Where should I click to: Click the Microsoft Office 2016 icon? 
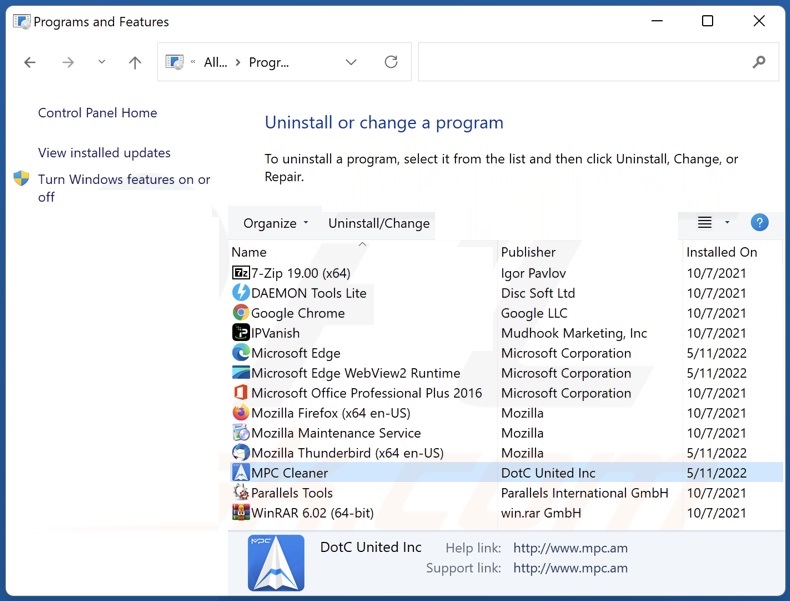[x=241, y=392]
